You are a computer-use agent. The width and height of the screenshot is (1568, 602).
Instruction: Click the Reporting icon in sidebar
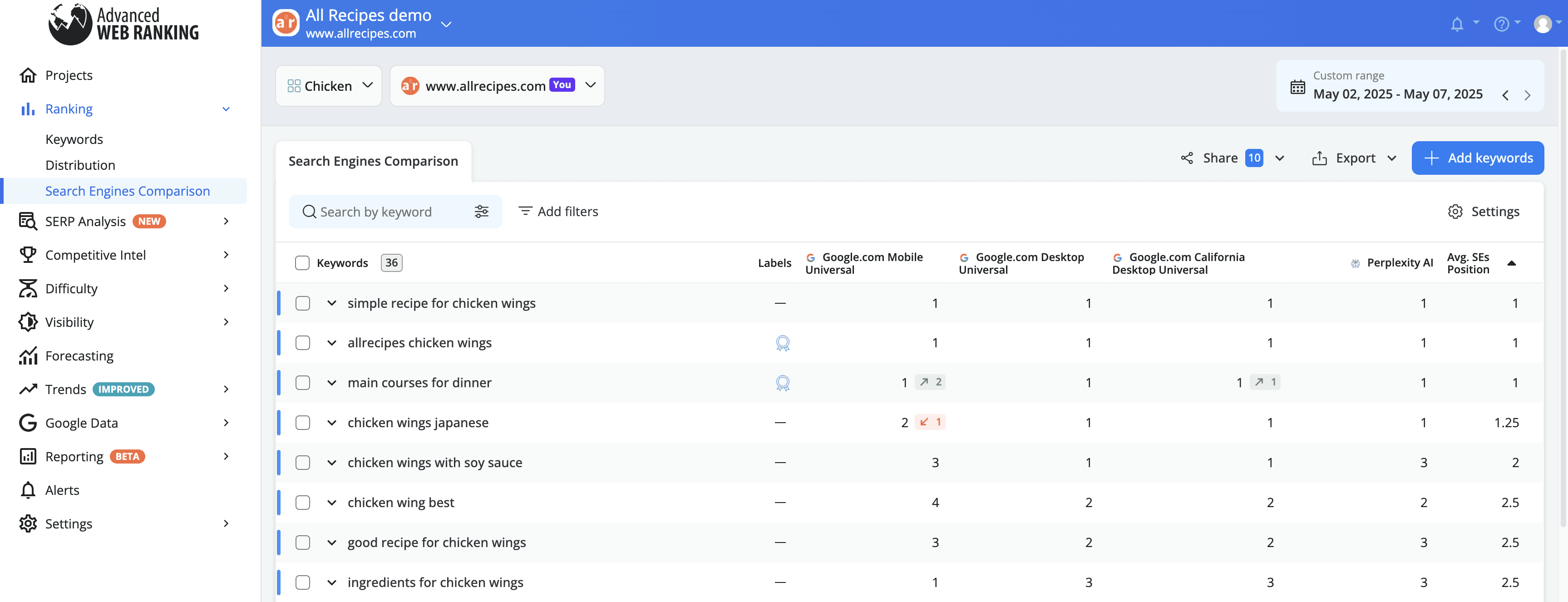[x=27, y=457]
